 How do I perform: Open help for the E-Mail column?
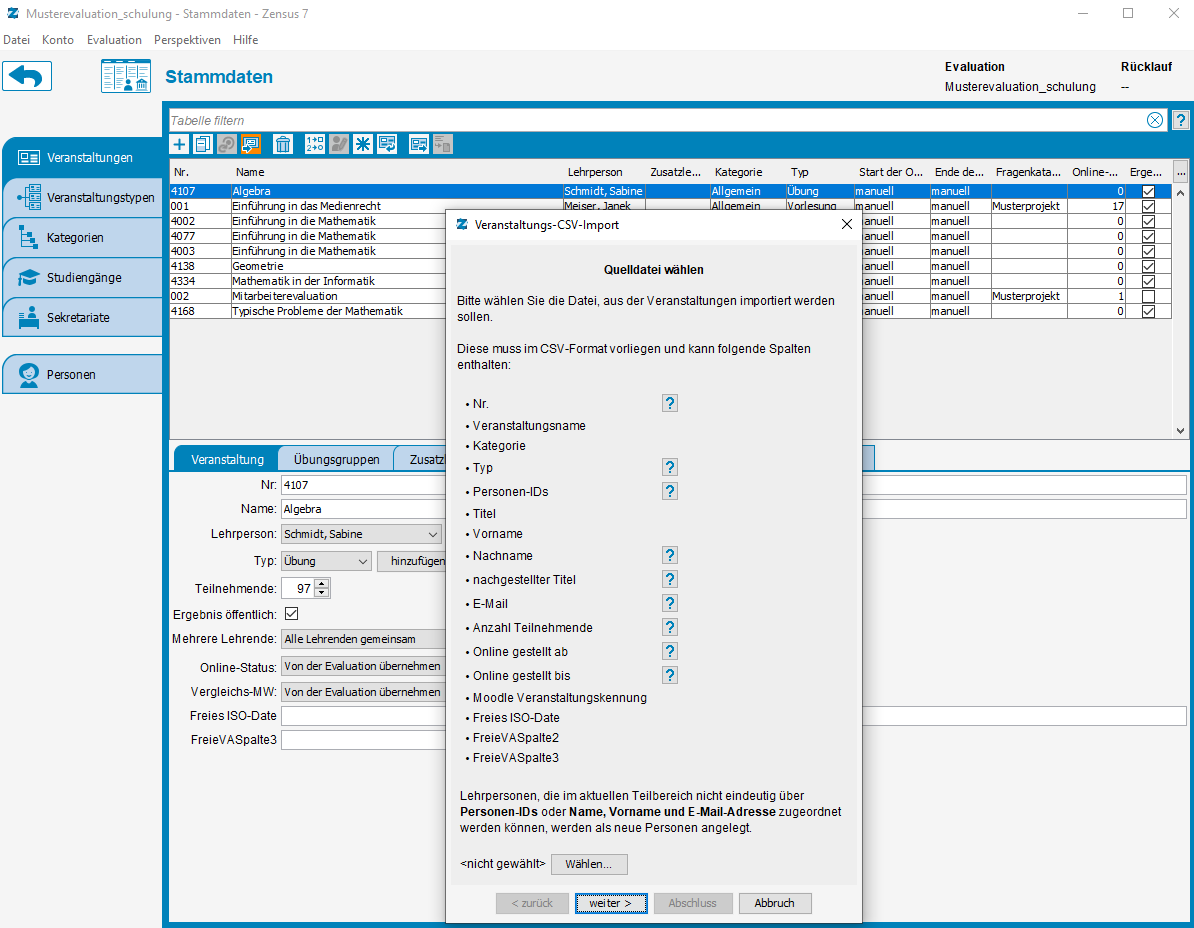pos(670,603)
